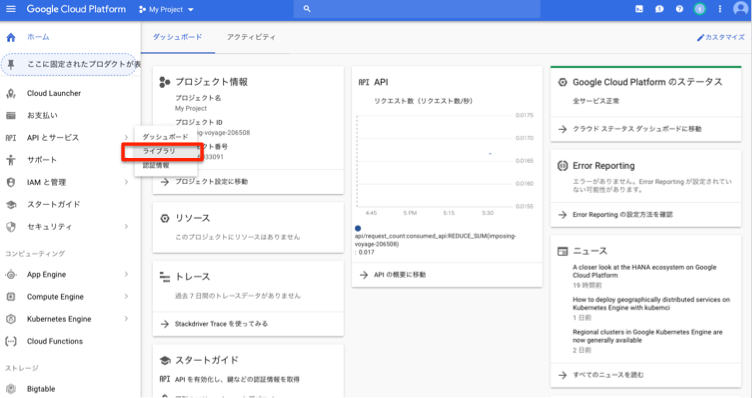Open Bigtable in sidebar
Image resolution: width=752 pixels, height=398 pixels.
pos(41,389)
